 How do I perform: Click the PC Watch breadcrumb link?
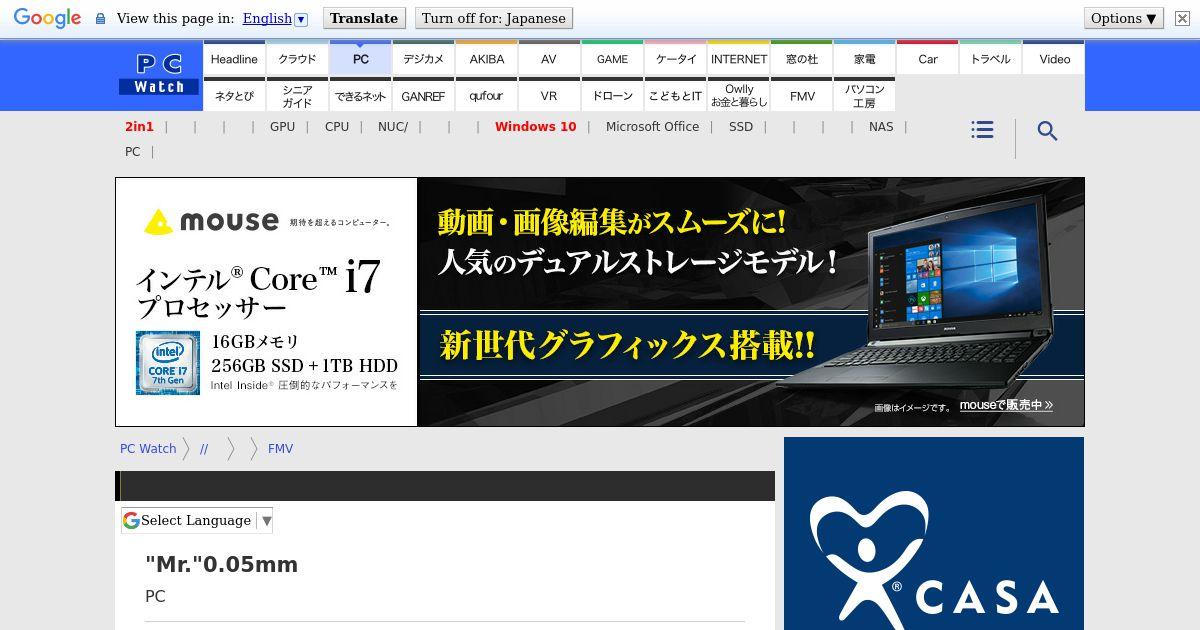(148, 449)
